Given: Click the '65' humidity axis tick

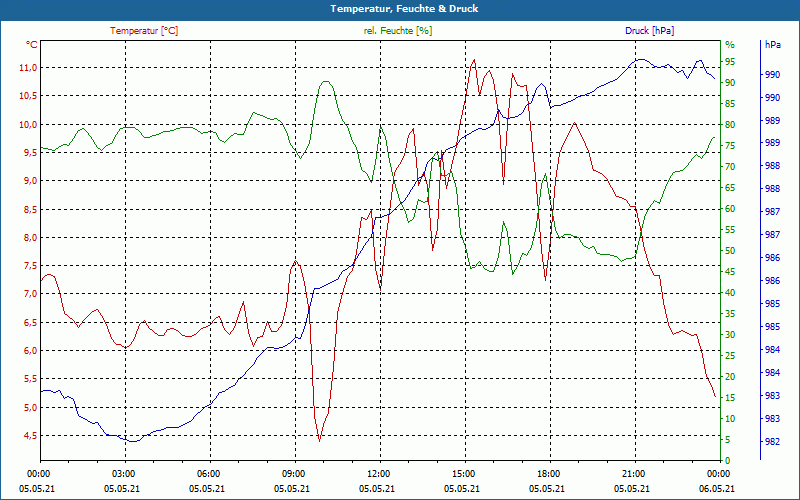Looking at the screenshot, I should (x=730, y=188).
